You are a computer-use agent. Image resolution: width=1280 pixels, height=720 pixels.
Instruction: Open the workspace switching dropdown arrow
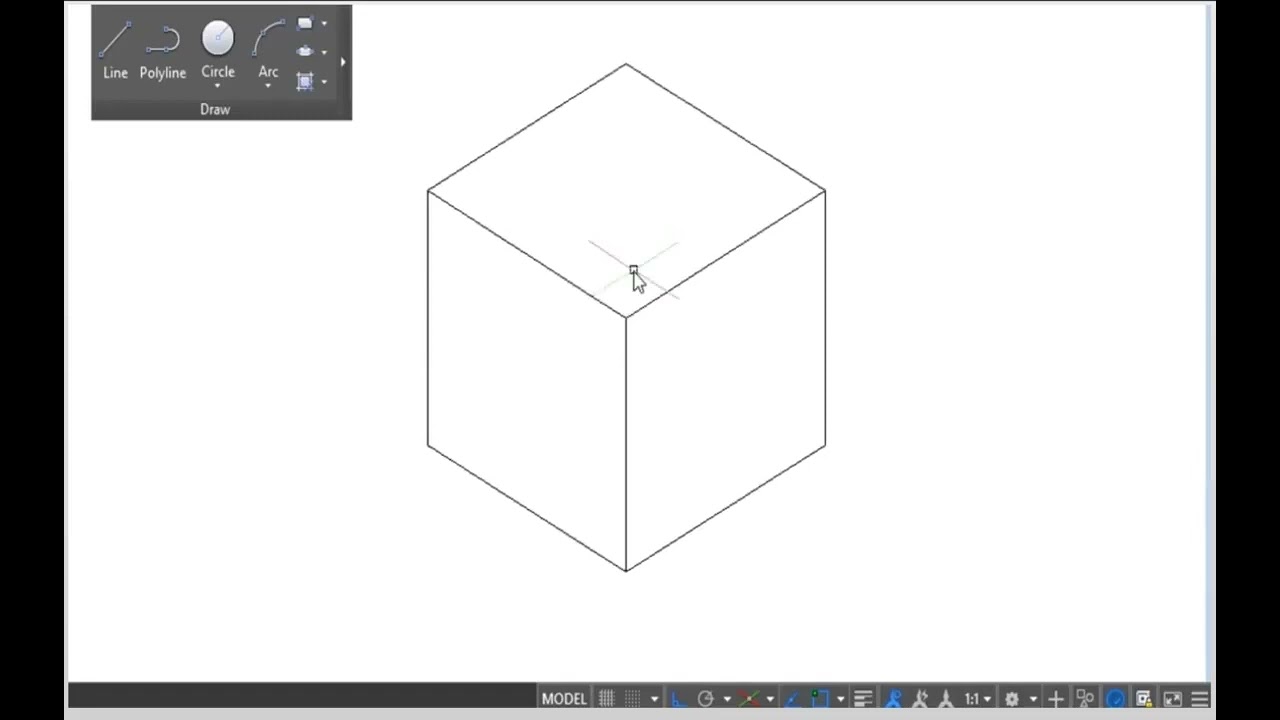[x=1033, y=699]
